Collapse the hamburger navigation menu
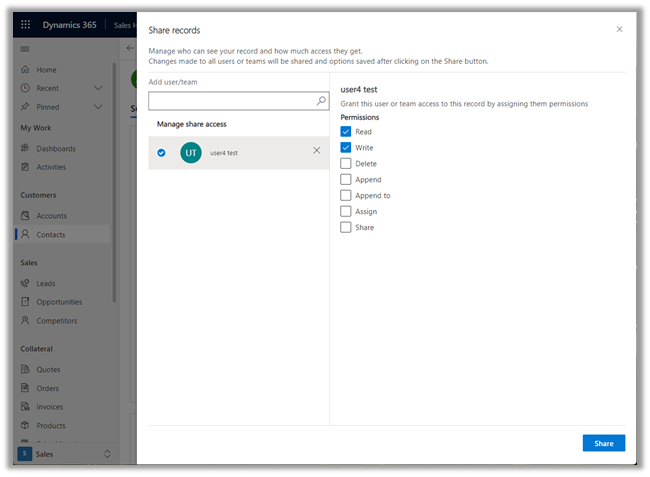Screen dimensions: 650x477 (25, 48)
